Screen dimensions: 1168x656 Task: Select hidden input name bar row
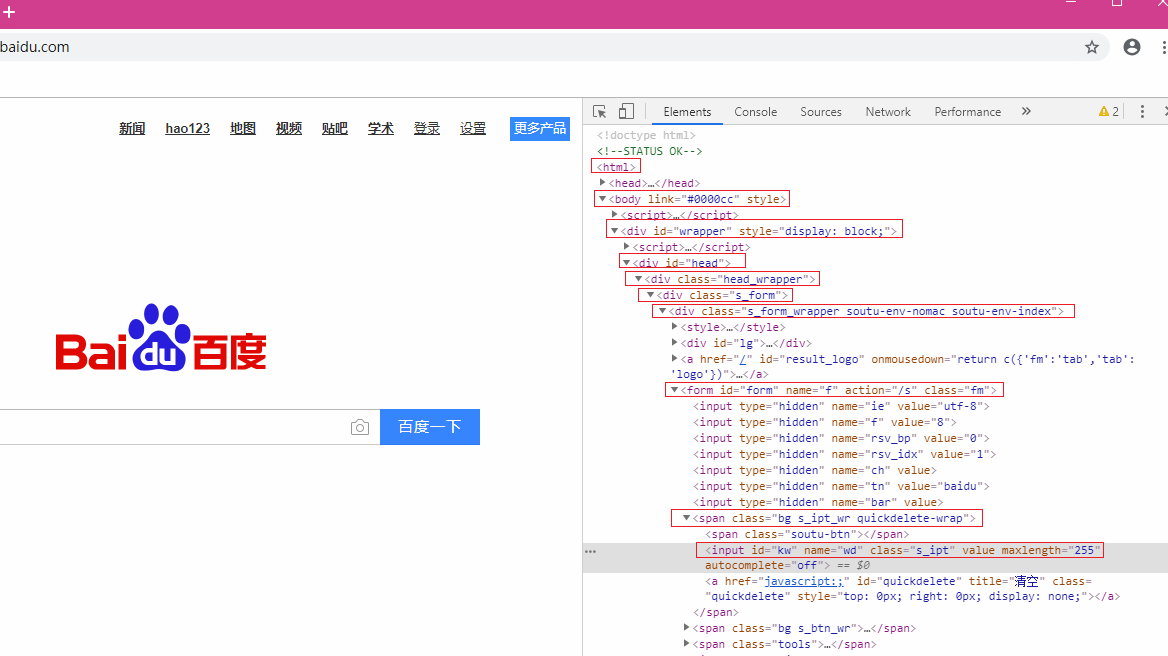pyautogui.click(x=818, y=503)
